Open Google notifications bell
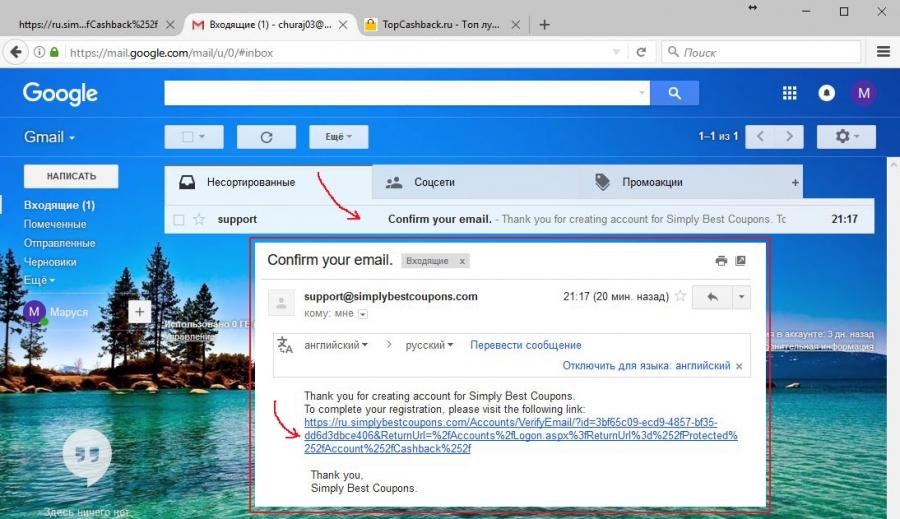The width and height of the screenshot is (900, 519). 827,93
